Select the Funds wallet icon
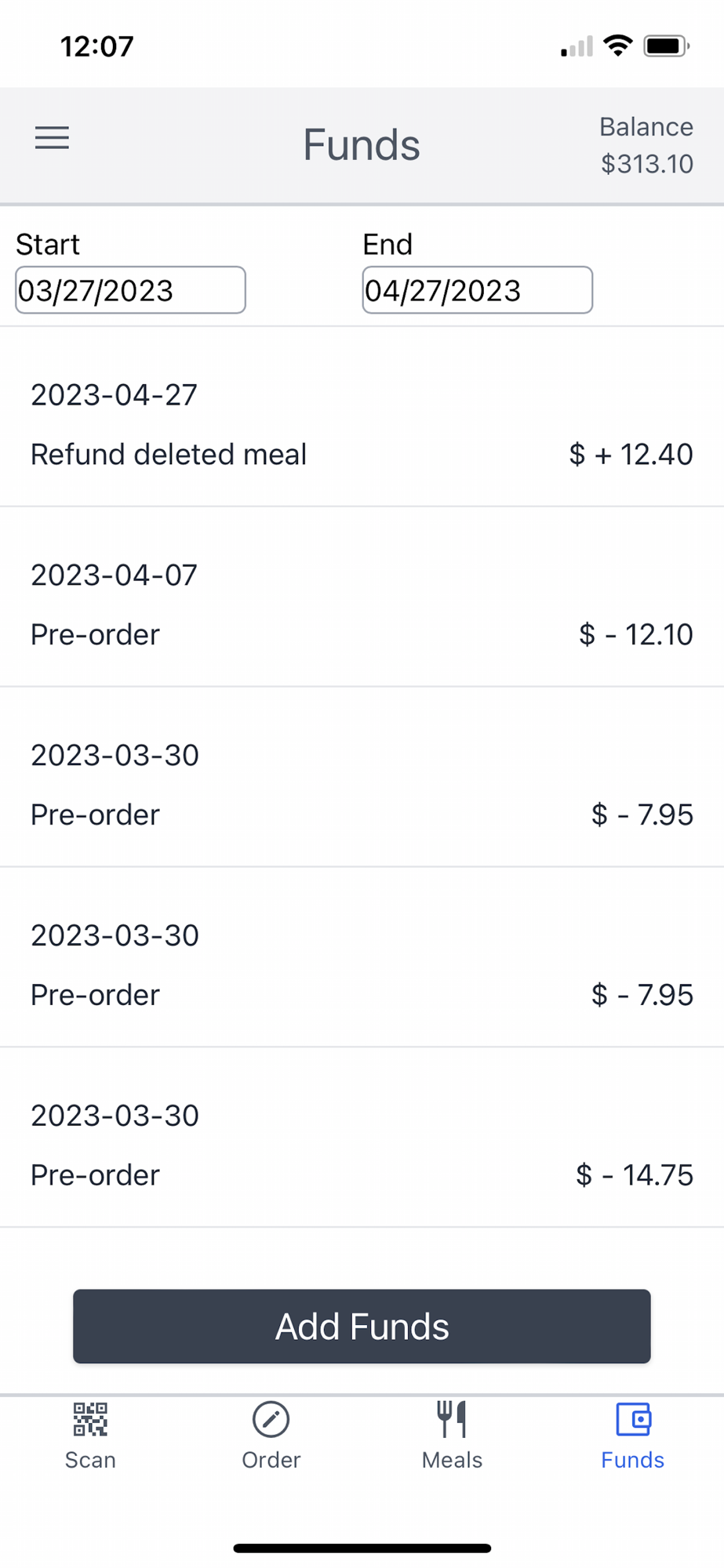 click(x=632, y=1419)
